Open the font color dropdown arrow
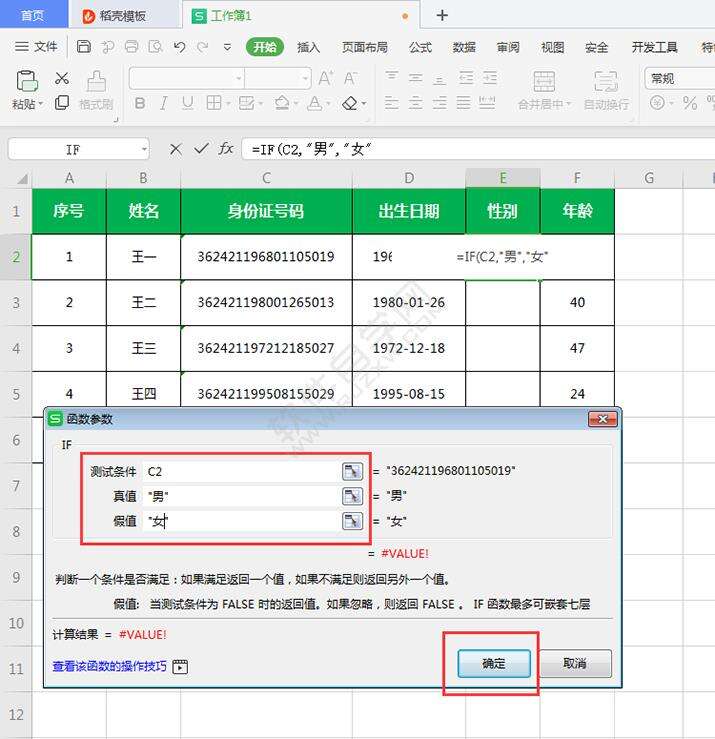Screen dimensions: 715x739 (x=329, y=104)
